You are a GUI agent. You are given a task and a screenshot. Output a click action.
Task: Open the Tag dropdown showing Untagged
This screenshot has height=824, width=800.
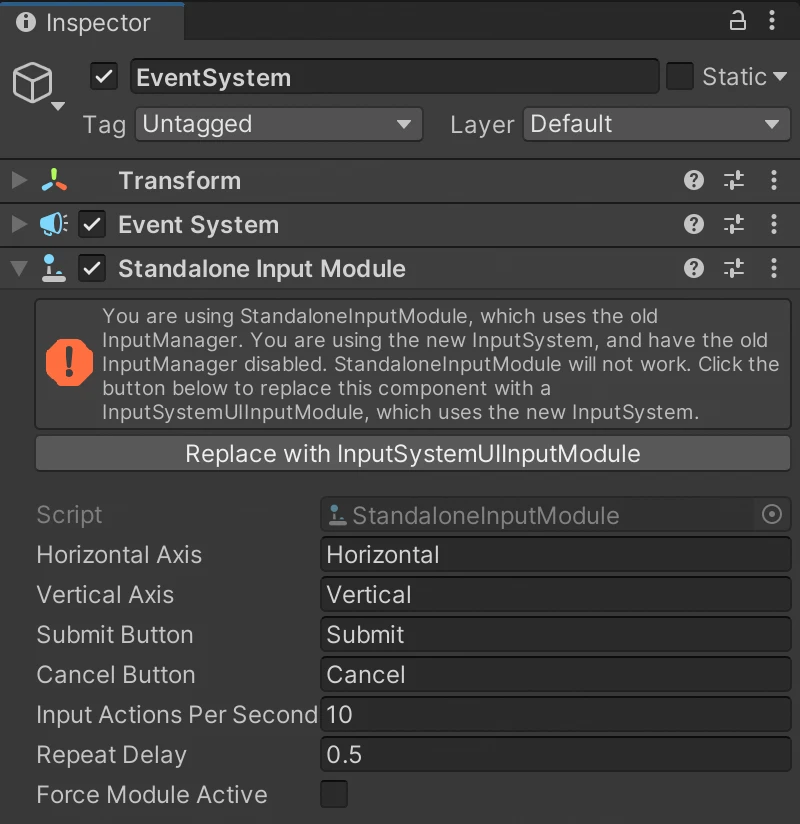coord(278,125)
